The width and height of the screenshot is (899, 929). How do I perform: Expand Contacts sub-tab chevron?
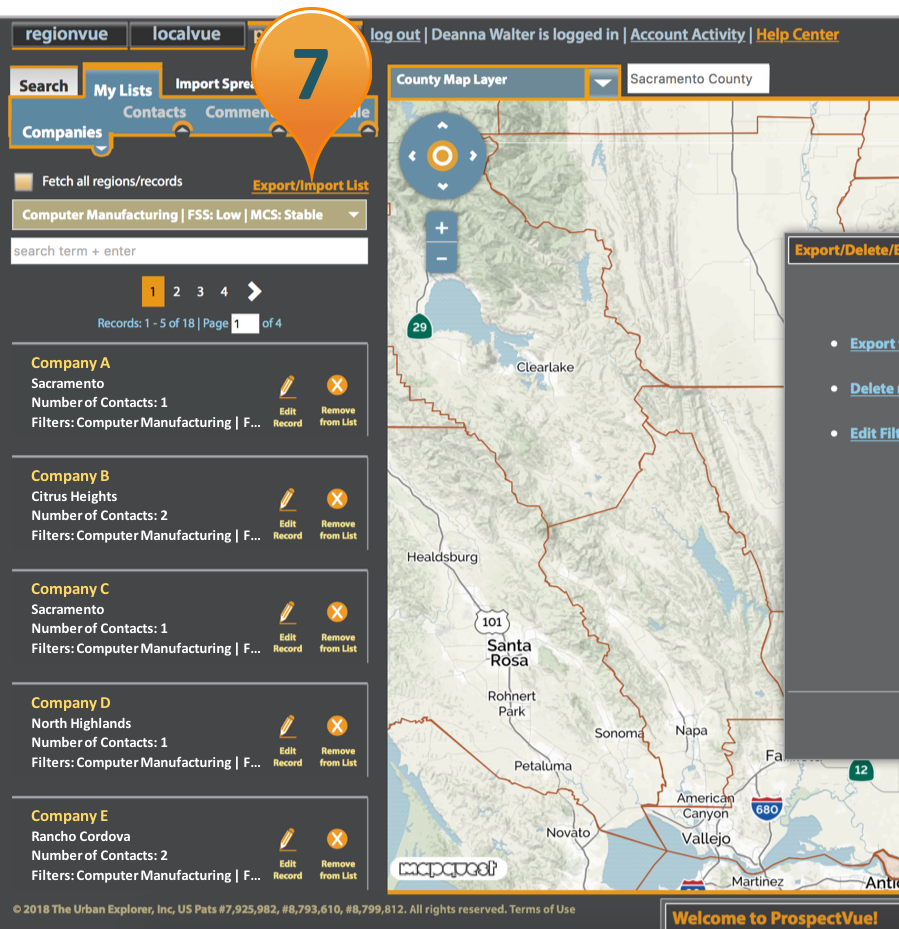click(x=182, y=130)
